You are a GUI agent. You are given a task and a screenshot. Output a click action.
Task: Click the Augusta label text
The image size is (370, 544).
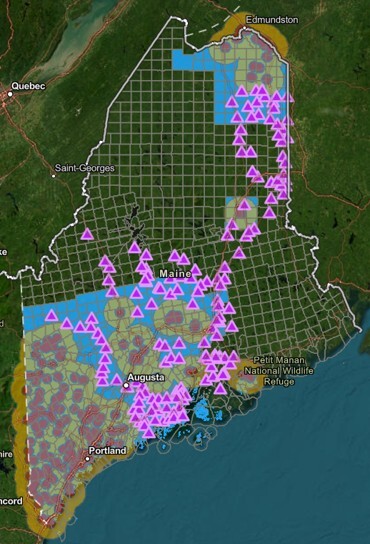tap(146, 377)
